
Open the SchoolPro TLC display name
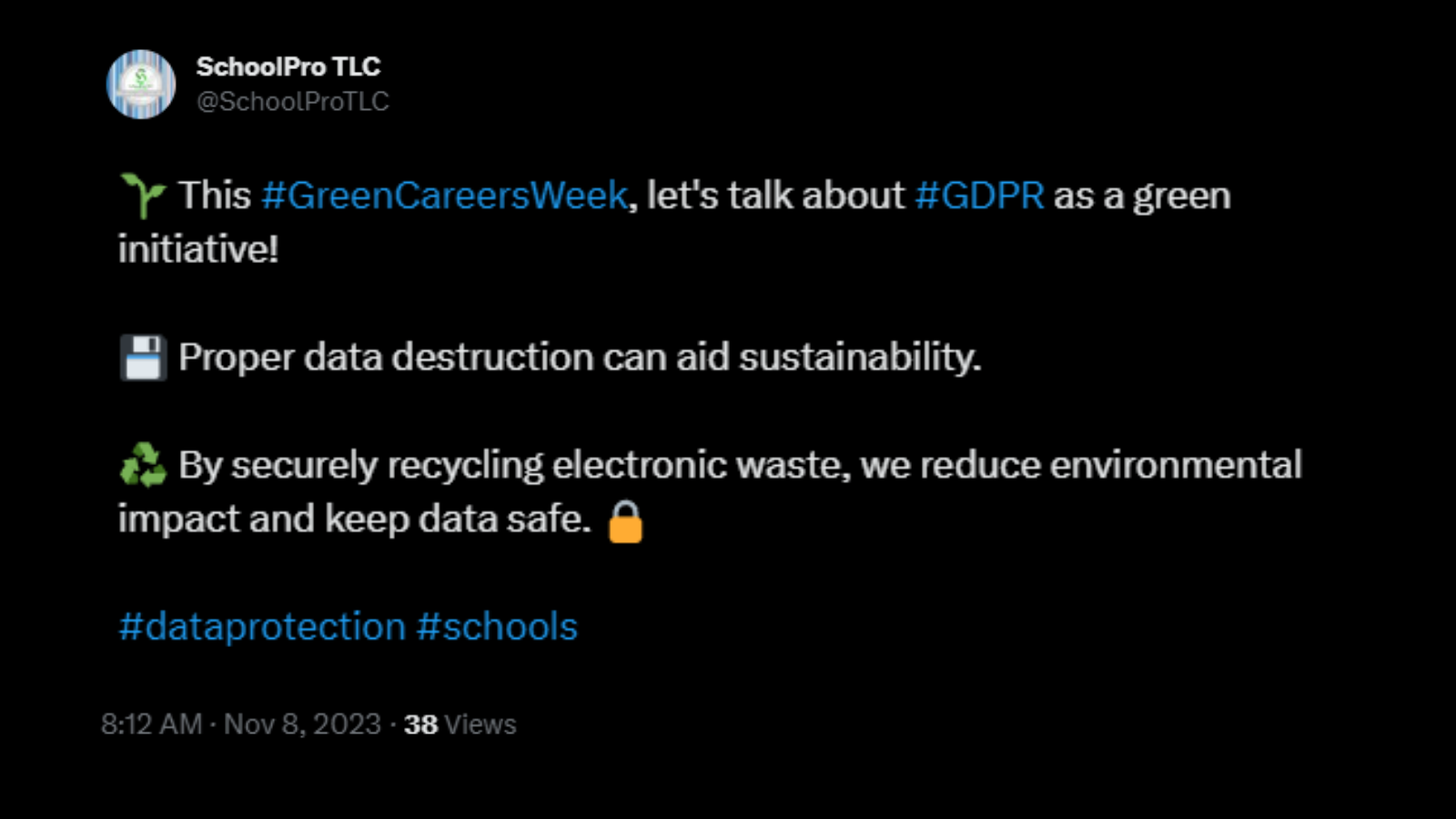click(x=288, y=66)
